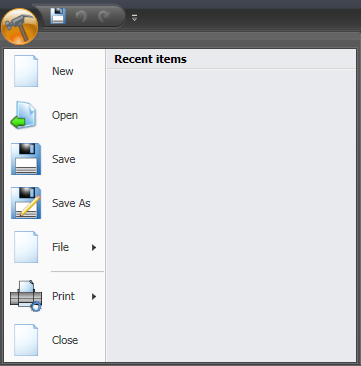Click the printer icon beside Print
This screenshot has width=361, height=366.
tap(26, 296)
